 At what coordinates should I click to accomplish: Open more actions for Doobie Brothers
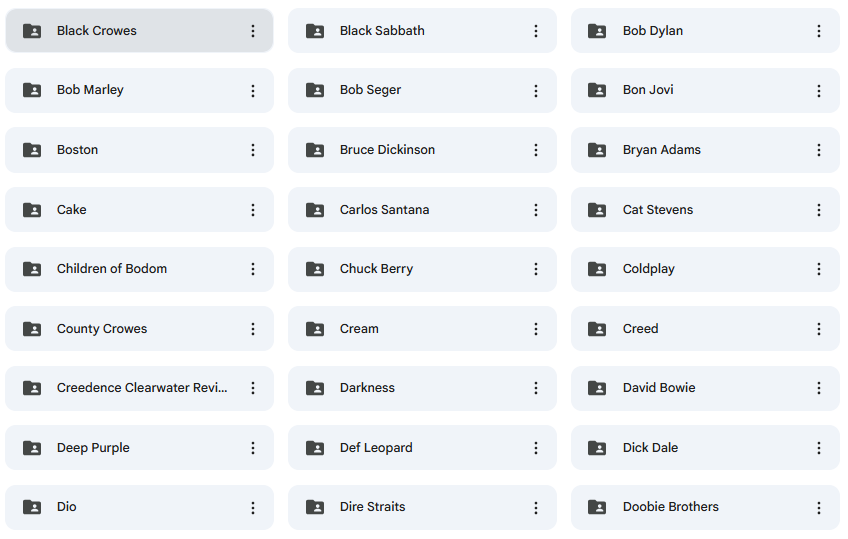click(x=818, y=508)
